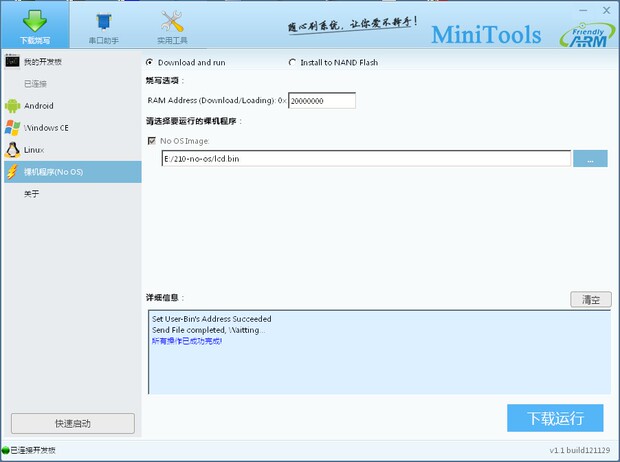Open the Linux section in sidebar
The width and height of the screenshot is (620, 462).
coord(73,150)
